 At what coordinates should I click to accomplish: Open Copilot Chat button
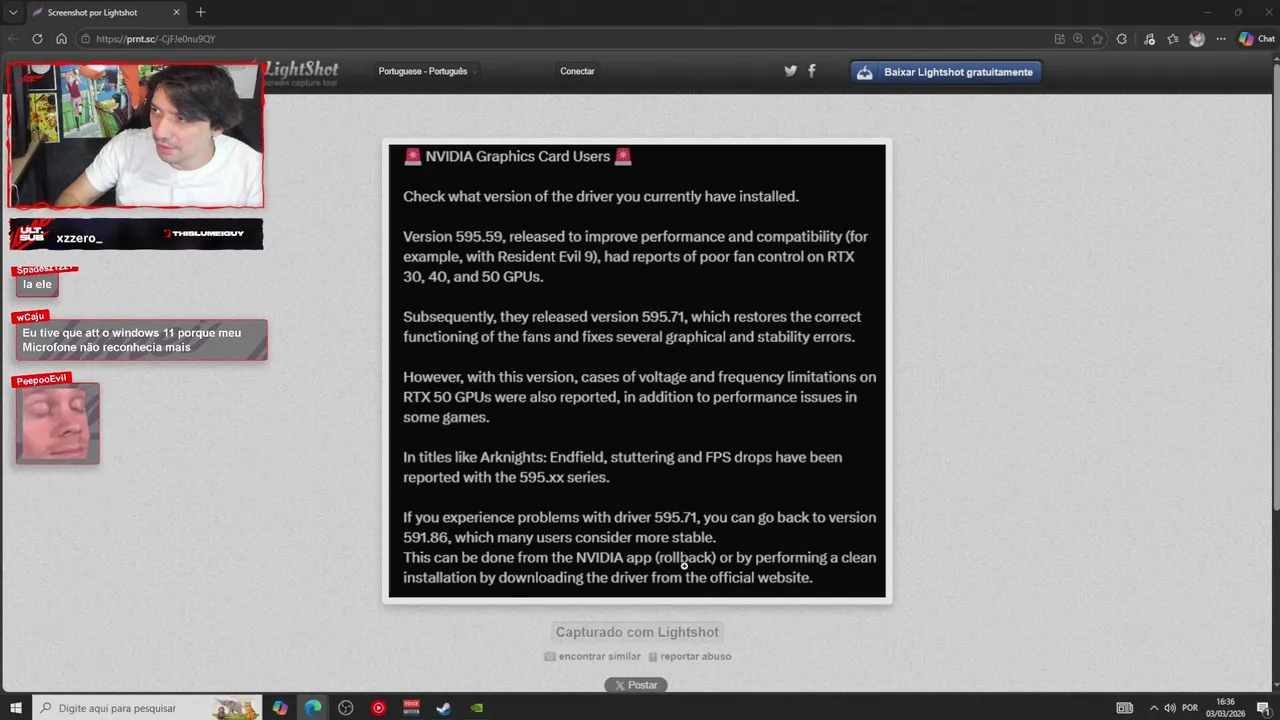click(1257, 39)
